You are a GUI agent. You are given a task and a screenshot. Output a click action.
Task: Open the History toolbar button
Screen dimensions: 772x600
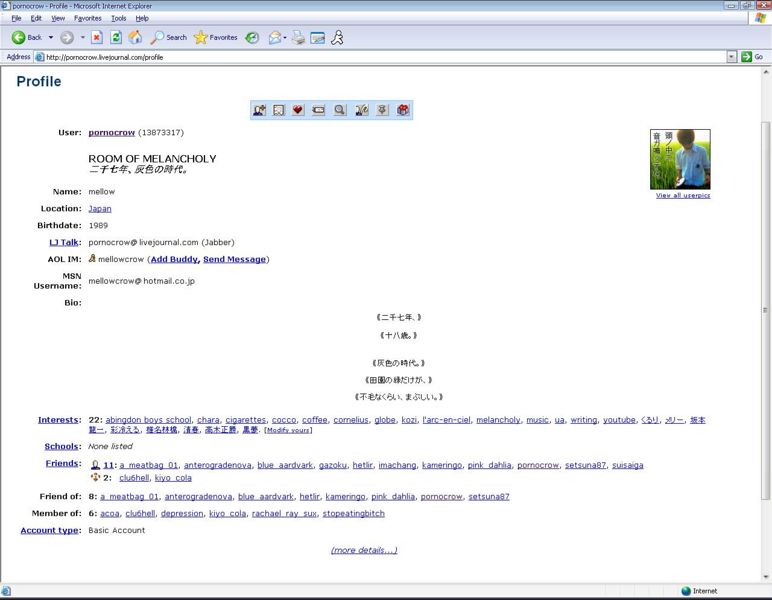(252, 37)
